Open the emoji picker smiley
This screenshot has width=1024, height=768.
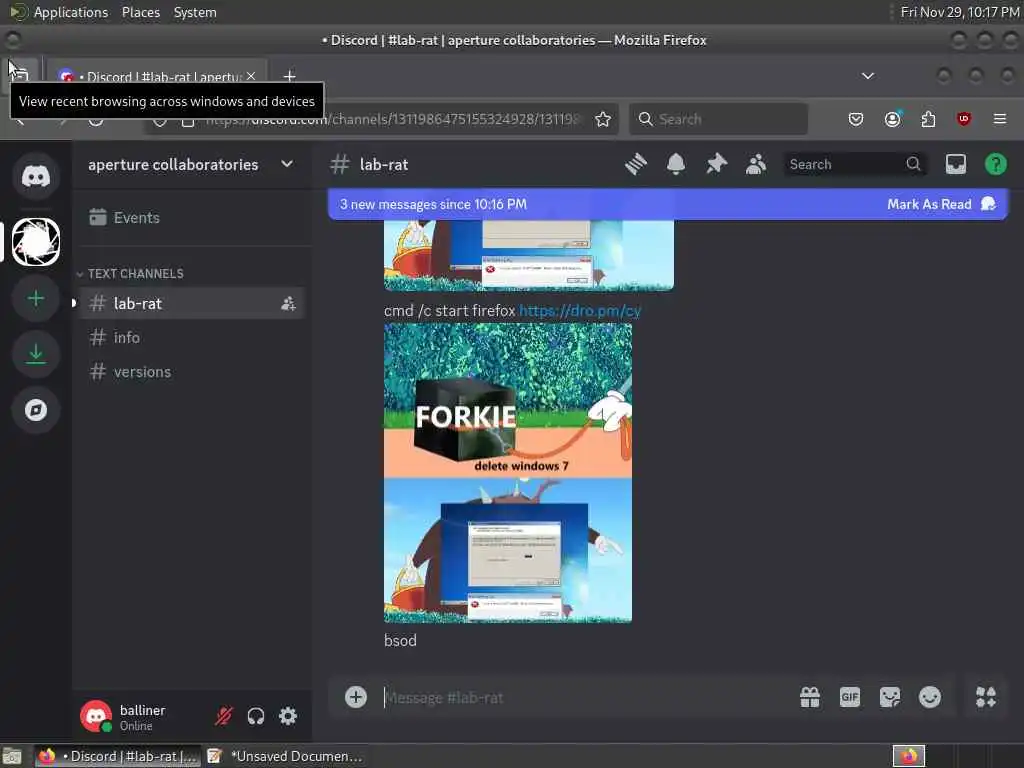(929, 697)
